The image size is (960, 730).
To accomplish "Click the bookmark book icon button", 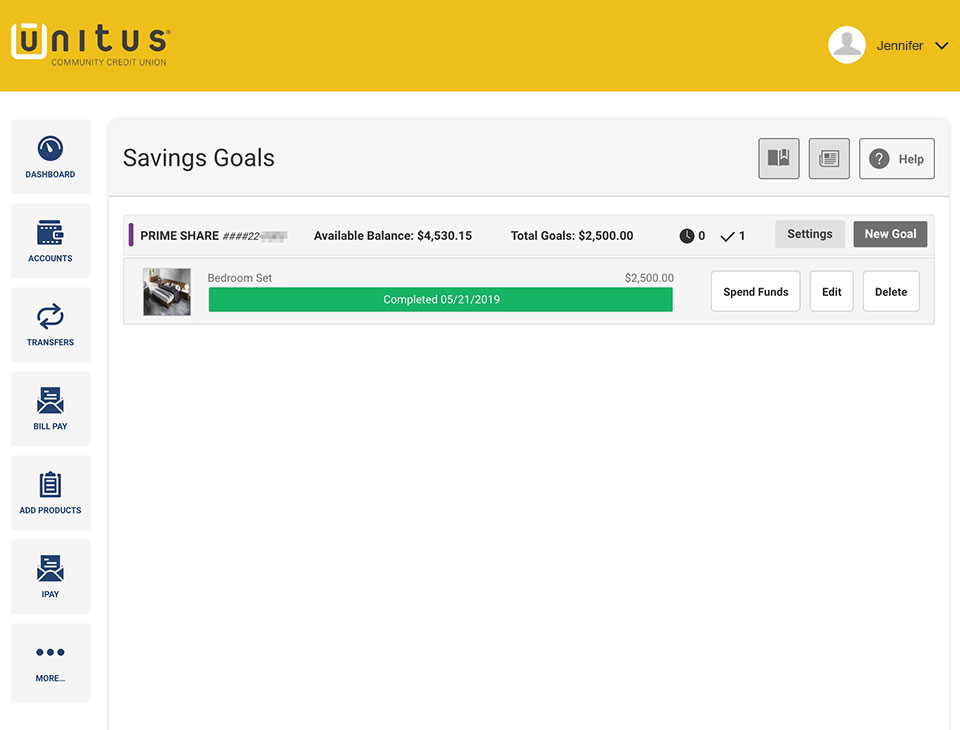I will click(x=779, y=159).
